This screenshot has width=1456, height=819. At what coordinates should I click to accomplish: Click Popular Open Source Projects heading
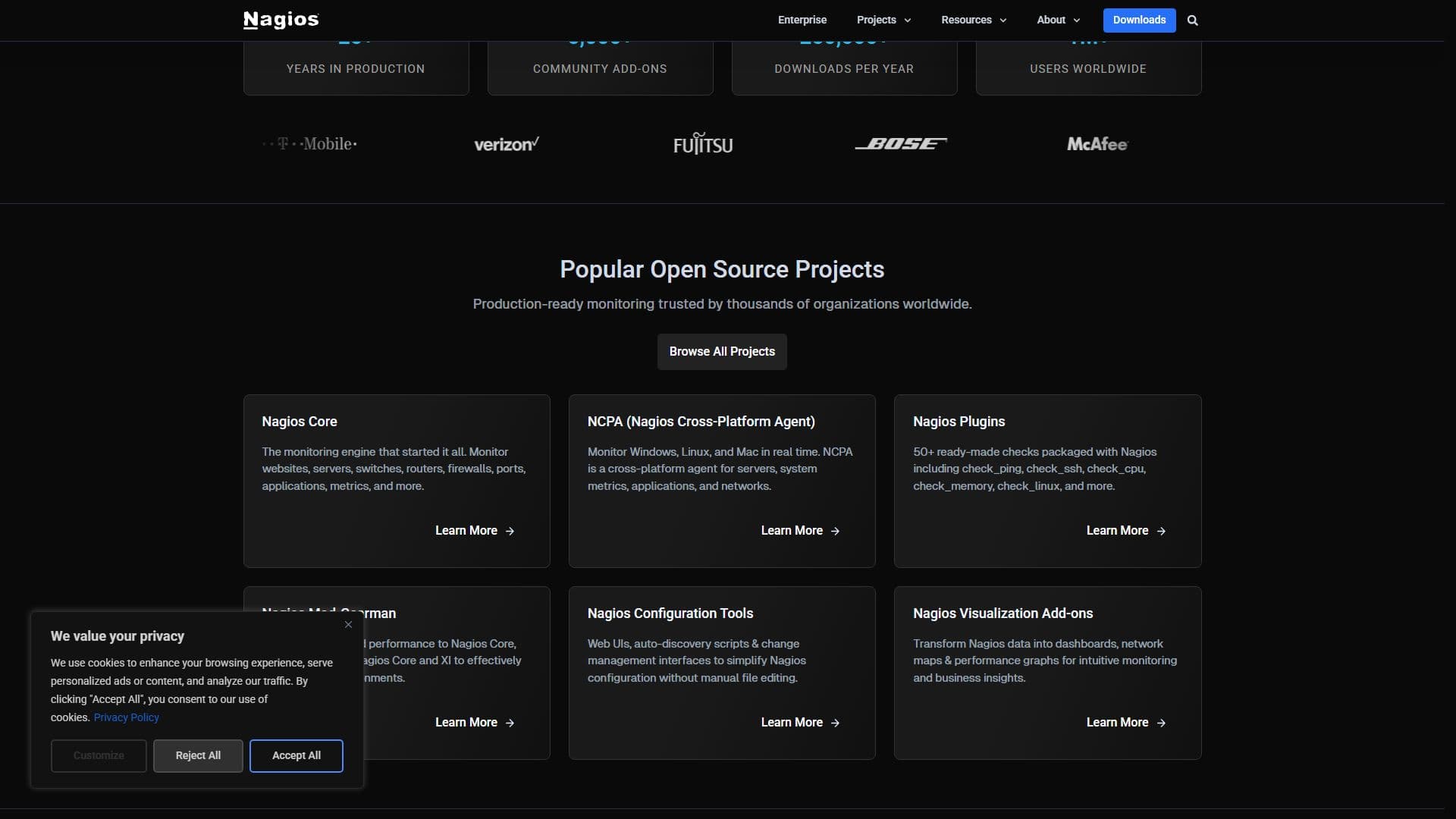click(x=722, y=269)
